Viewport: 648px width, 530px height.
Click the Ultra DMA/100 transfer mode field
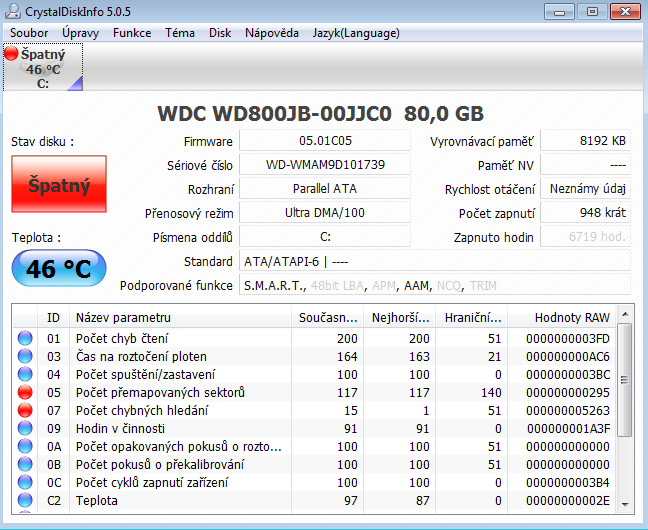pos(325,212)
